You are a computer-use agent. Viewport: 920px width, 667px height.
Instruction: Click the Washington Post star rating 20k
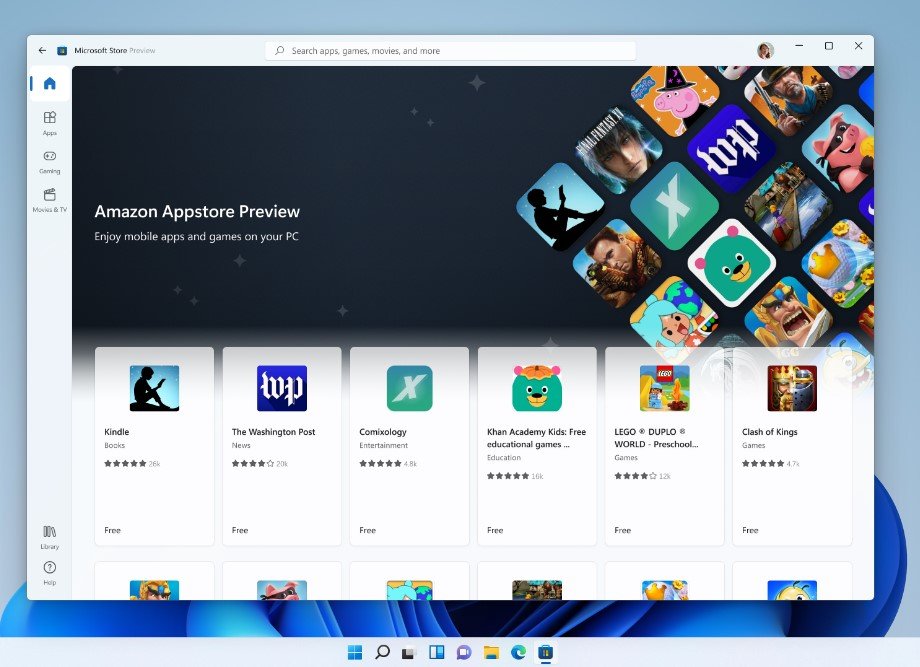tap(260, 463)
